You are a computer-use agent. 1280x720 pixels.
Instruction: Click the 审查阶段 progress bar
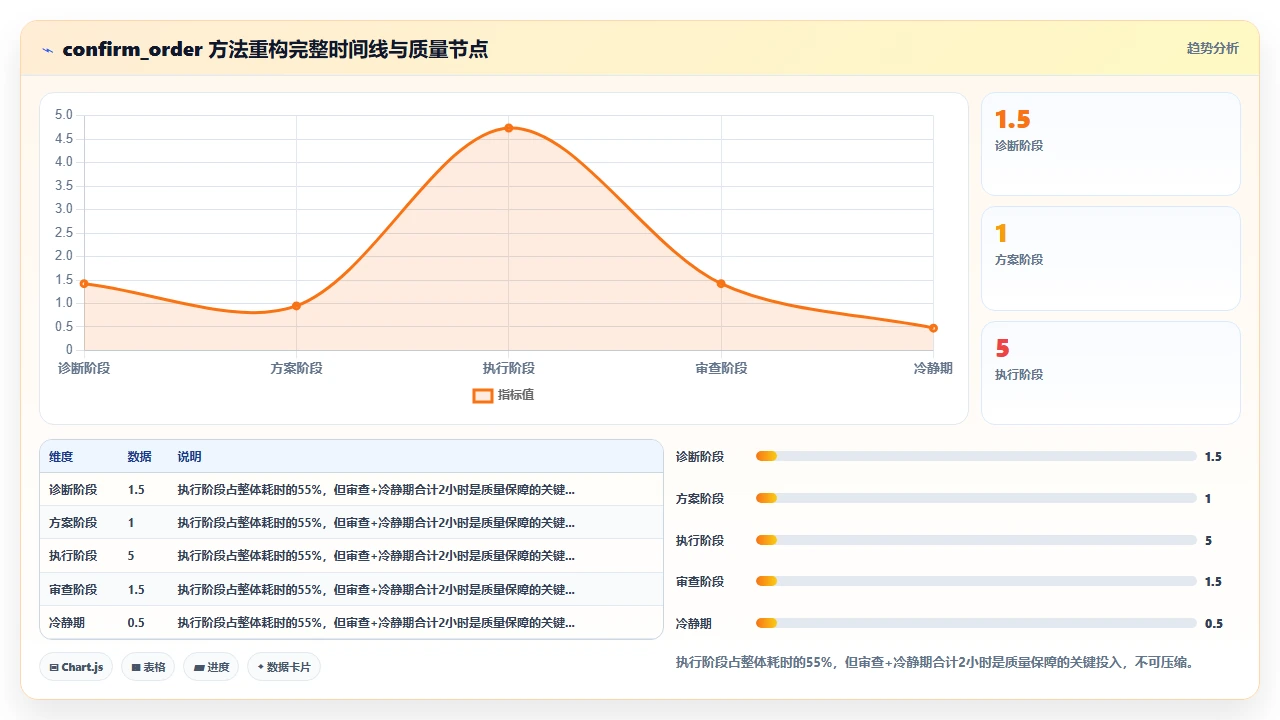point(976,581)
